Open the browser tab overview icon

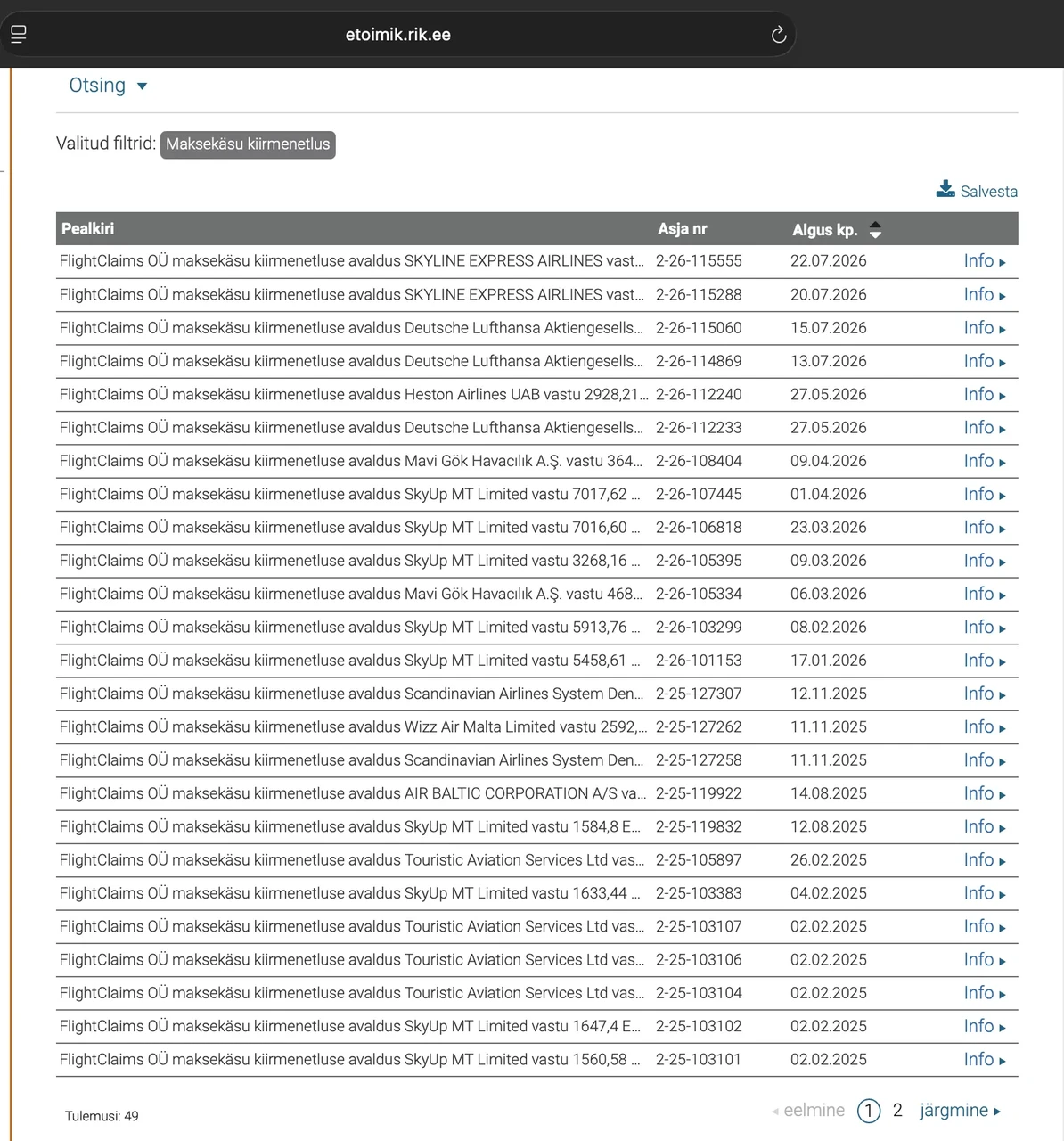click(x=19, y=35)
